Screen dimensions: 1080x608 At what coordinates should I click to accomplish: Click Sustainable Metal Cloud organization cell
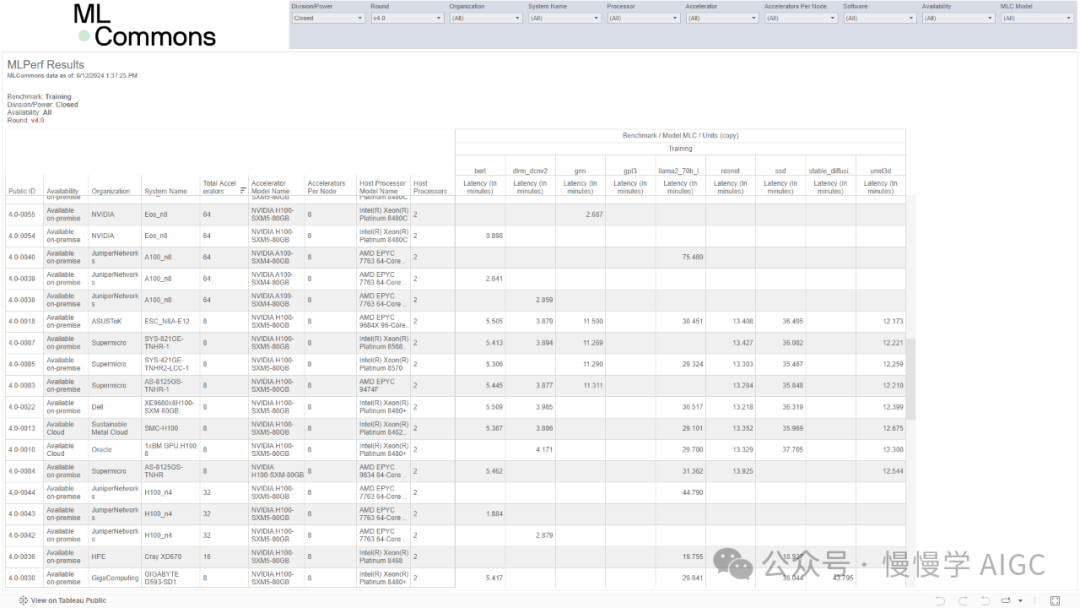(110, 428)
